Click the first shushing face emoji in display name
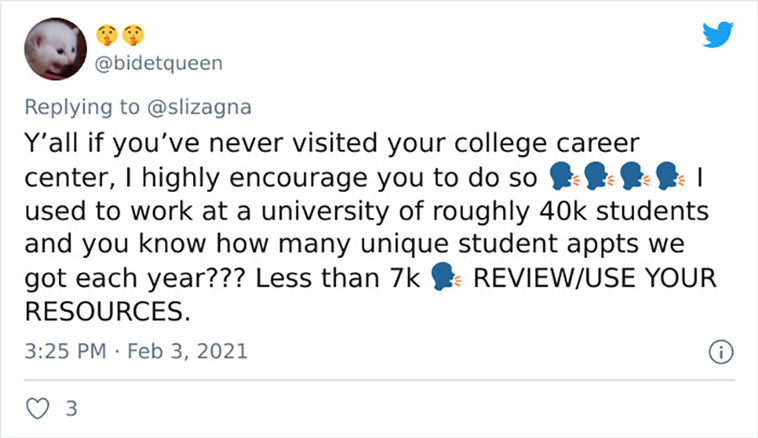758x438 pixels. point(107,35)
